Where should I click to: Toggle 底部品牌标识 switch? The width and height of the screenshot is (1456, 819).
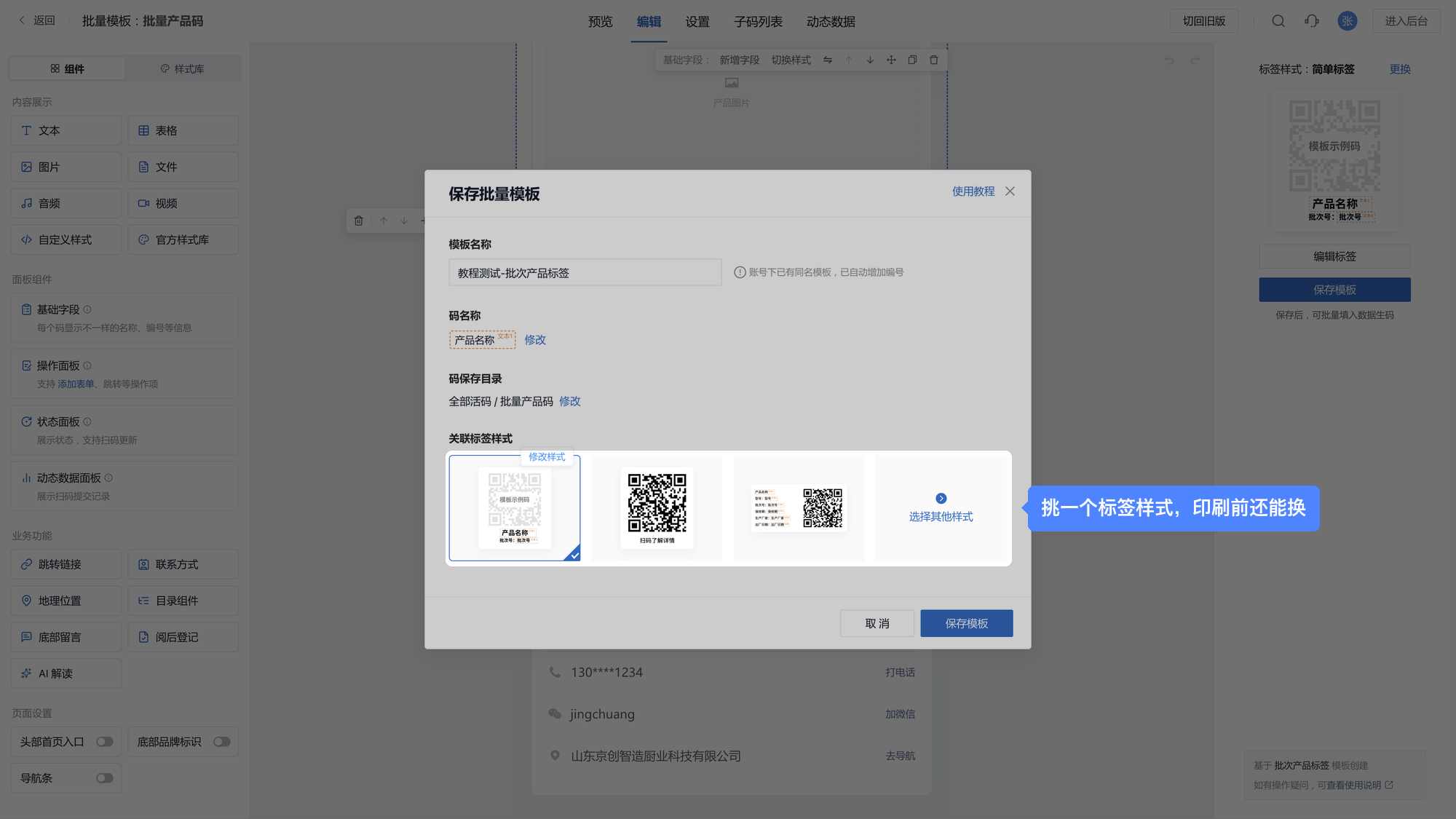coord(222,742)
